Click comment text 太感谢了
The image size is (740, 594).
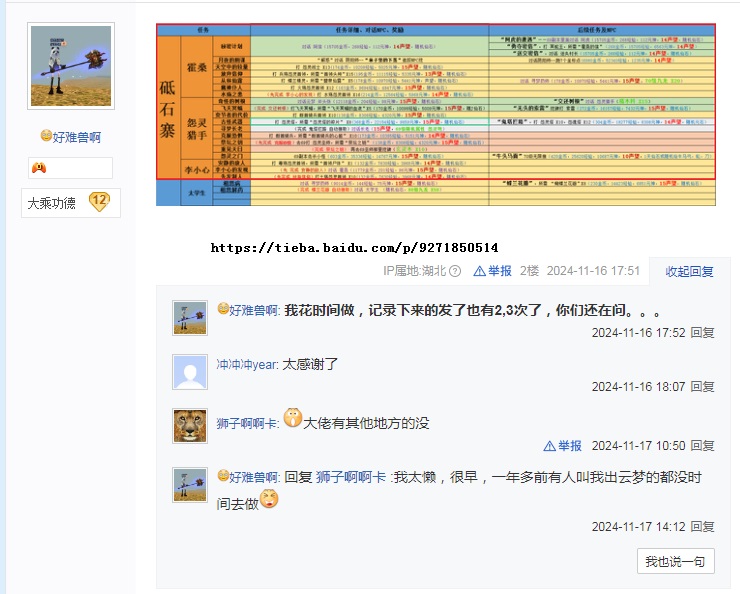click(x=310, y=364)
